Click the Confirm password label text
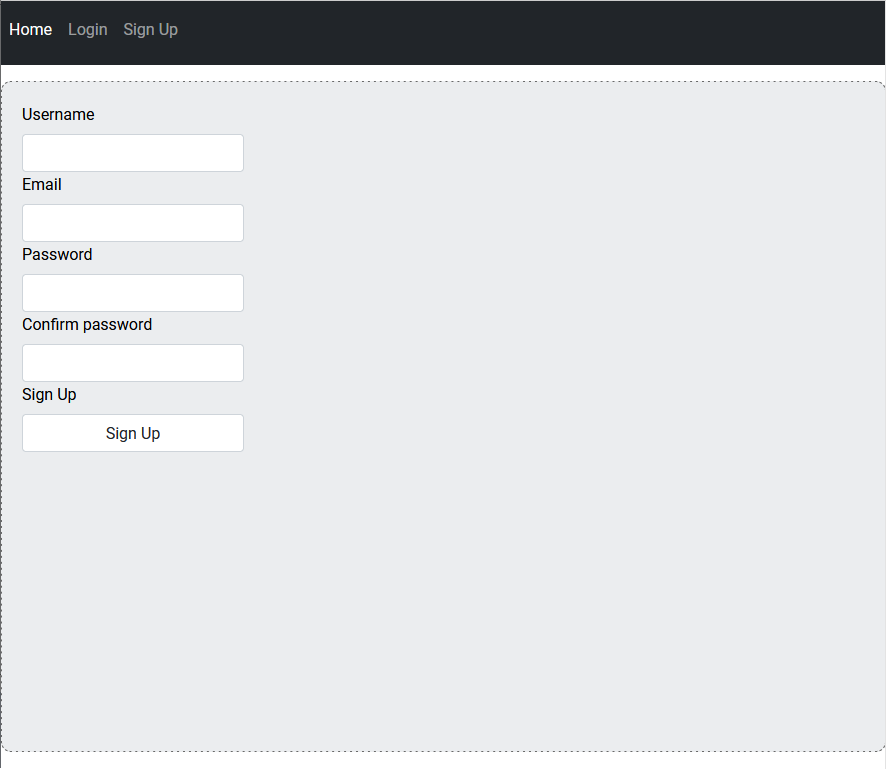The height and width of the screenshot is (769, 886). pyautogui.click(x=86, y=324)
